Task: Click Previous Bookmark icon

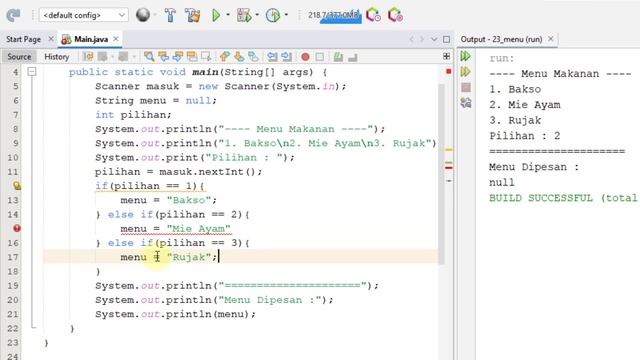Action: click(x=224, y=57)
